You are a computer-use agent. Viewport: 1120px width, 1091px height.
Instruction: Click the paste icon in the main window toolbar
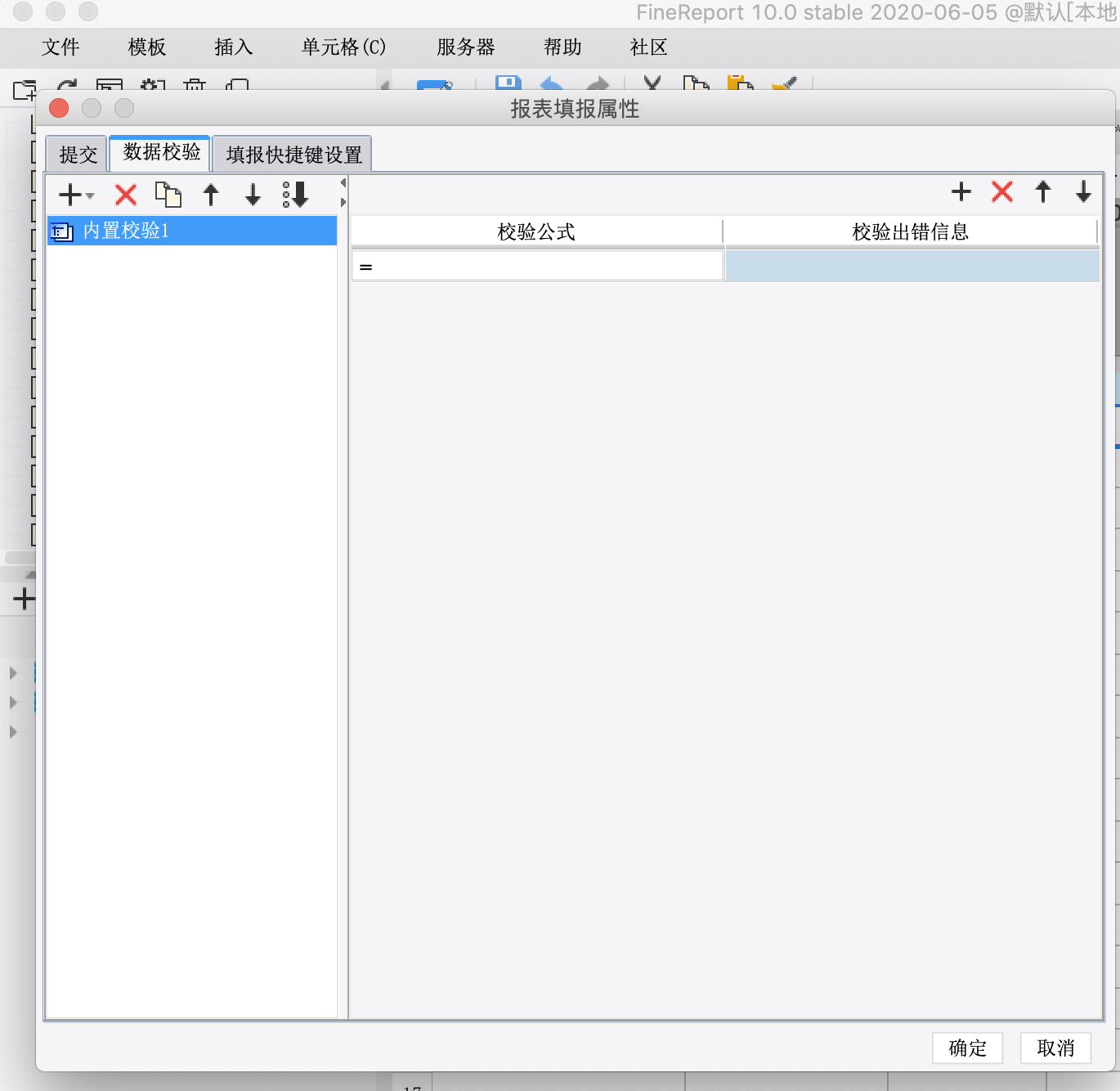point(740,83)
